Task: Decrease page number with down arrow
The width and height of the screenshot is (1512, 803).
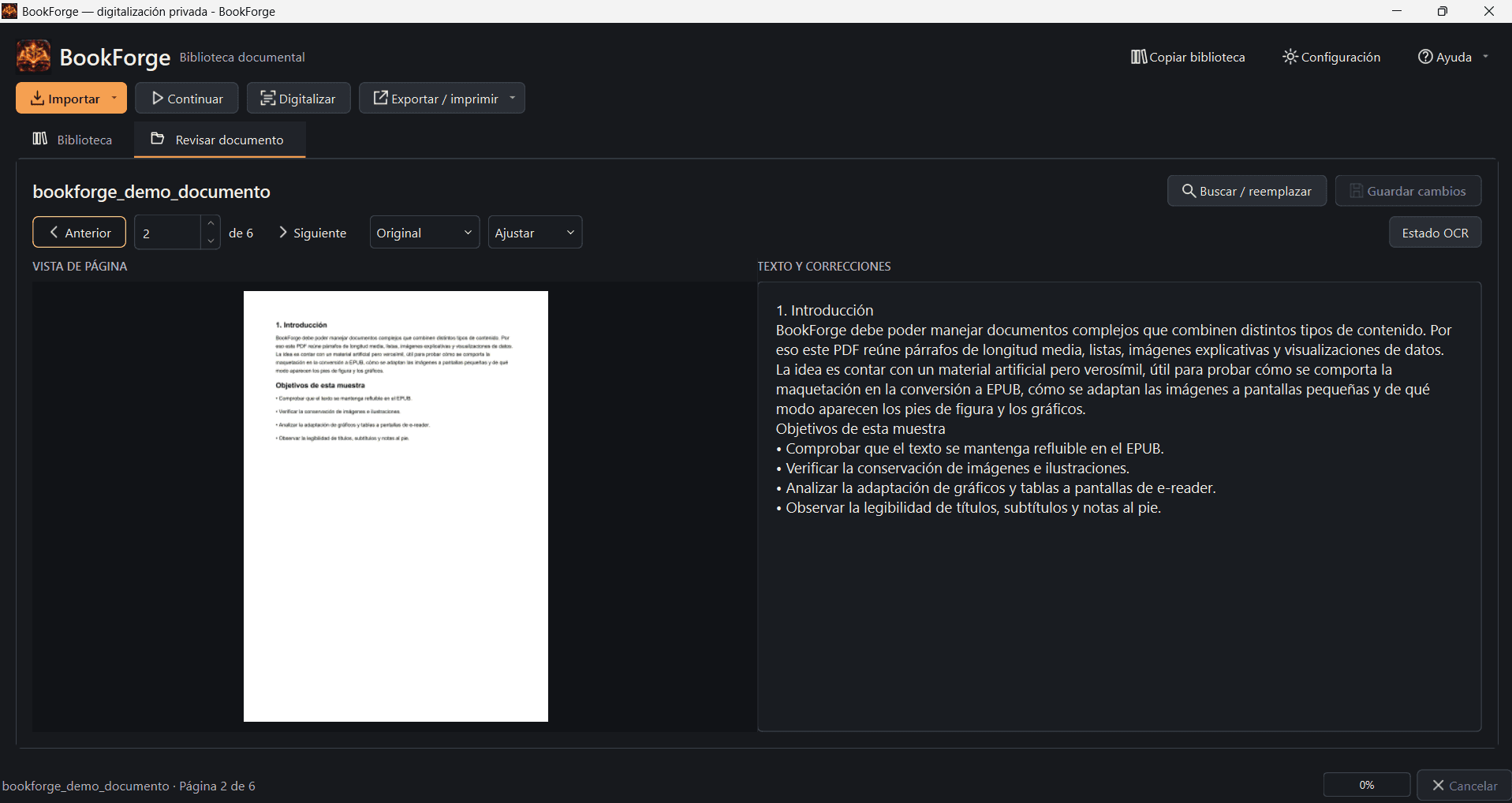Action: [x=211, y=241]
